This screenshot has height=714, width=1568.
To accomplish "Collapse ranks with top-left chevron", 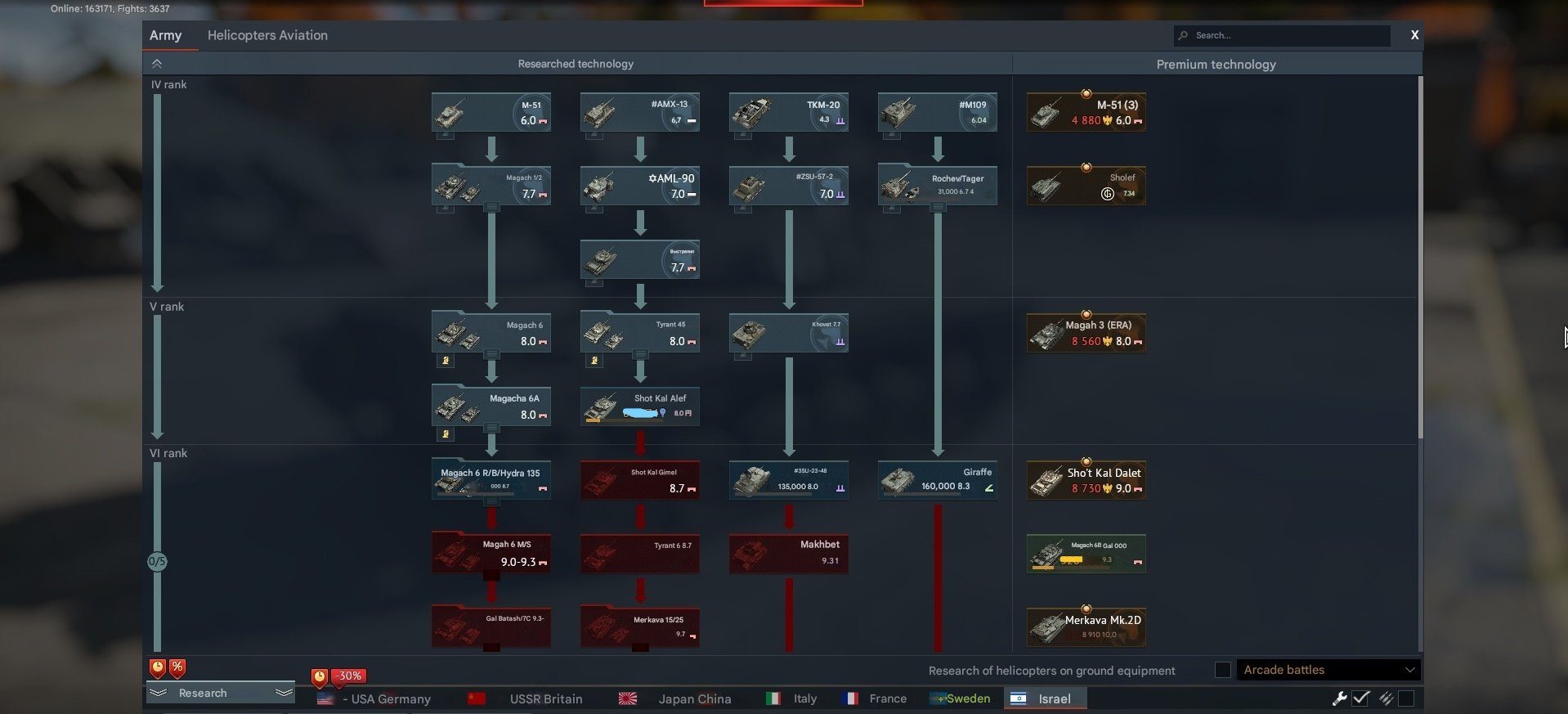I will tap(157, 64).
